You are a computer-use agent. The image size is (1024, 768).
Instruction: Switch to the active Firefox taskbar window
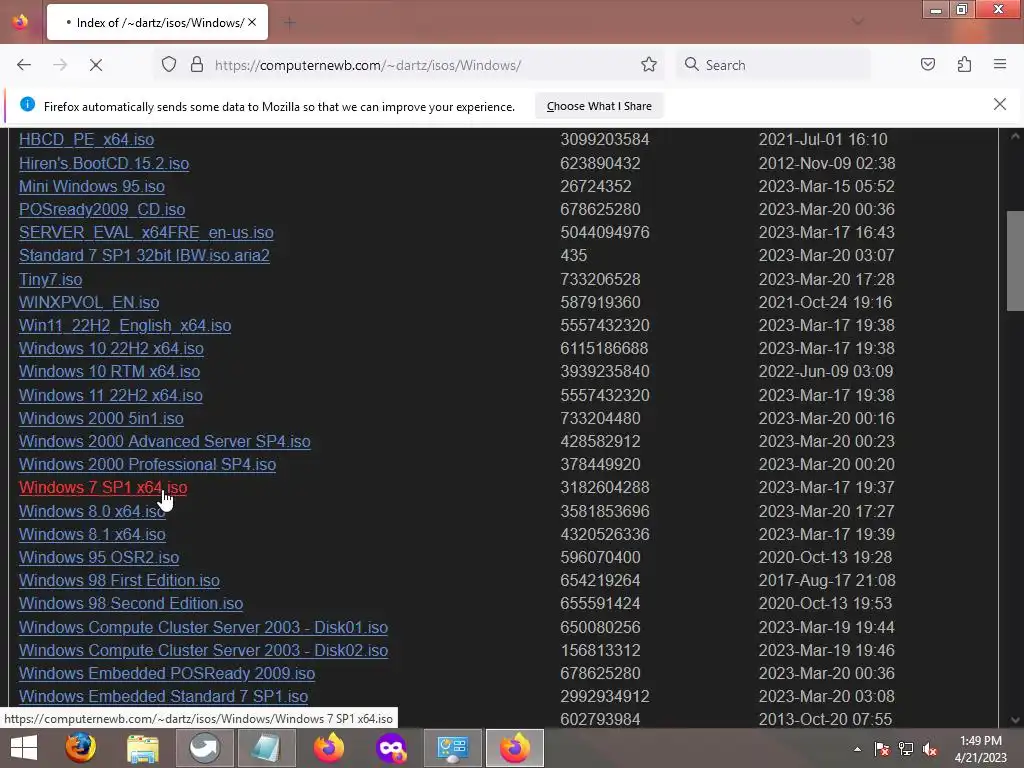[x=515, y=748]
